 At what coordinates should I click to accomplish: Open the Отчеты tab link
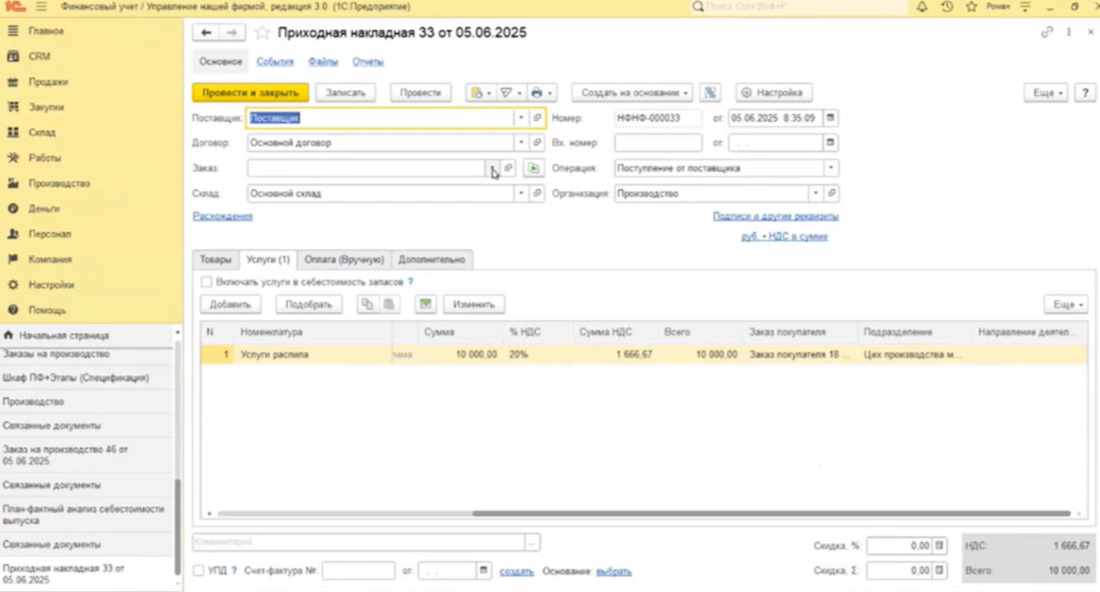pyautogui.click(x=368, y=62)
